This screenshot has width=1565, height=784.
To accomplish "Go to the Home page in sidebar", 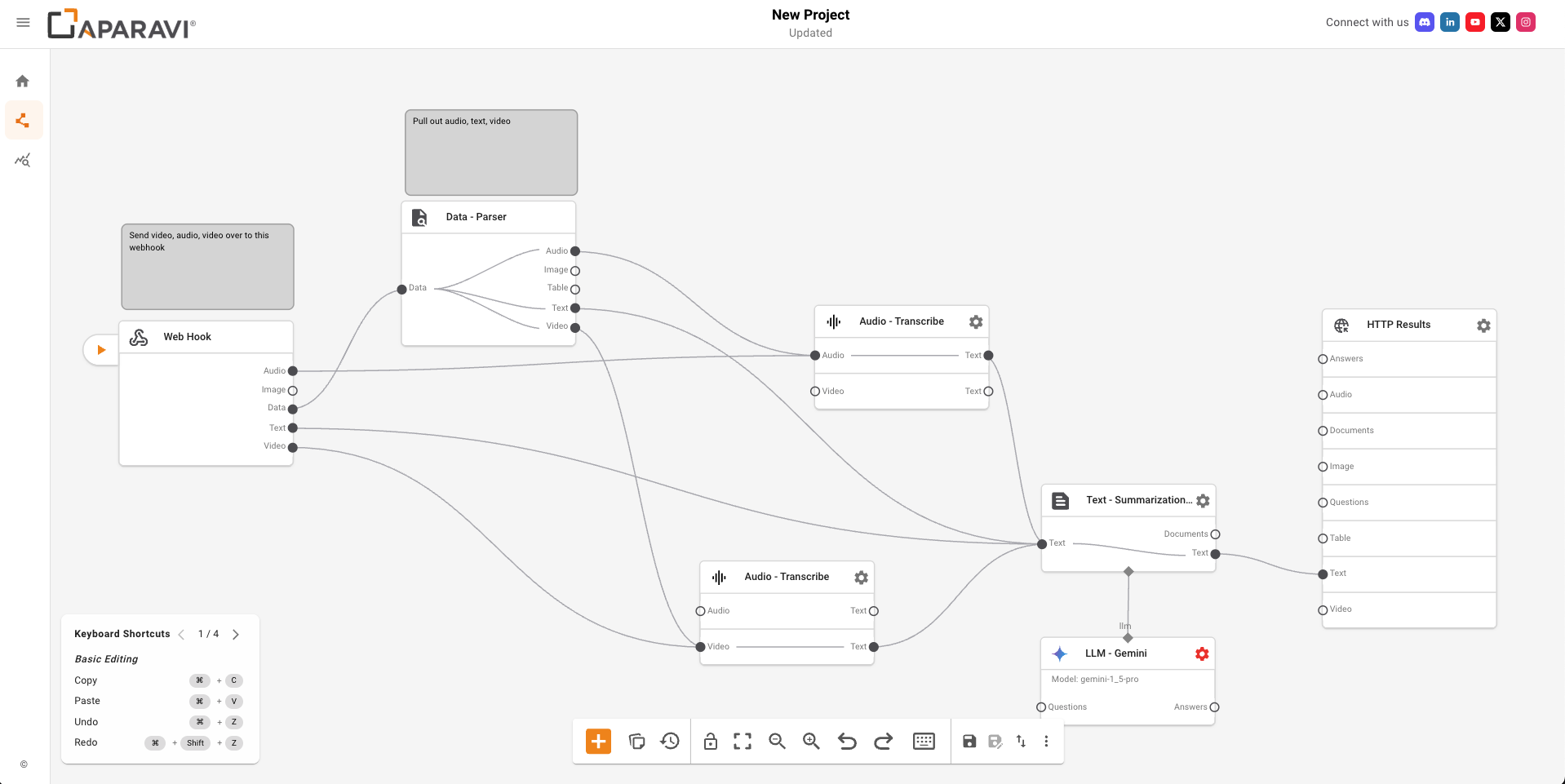I will (23, 81).
